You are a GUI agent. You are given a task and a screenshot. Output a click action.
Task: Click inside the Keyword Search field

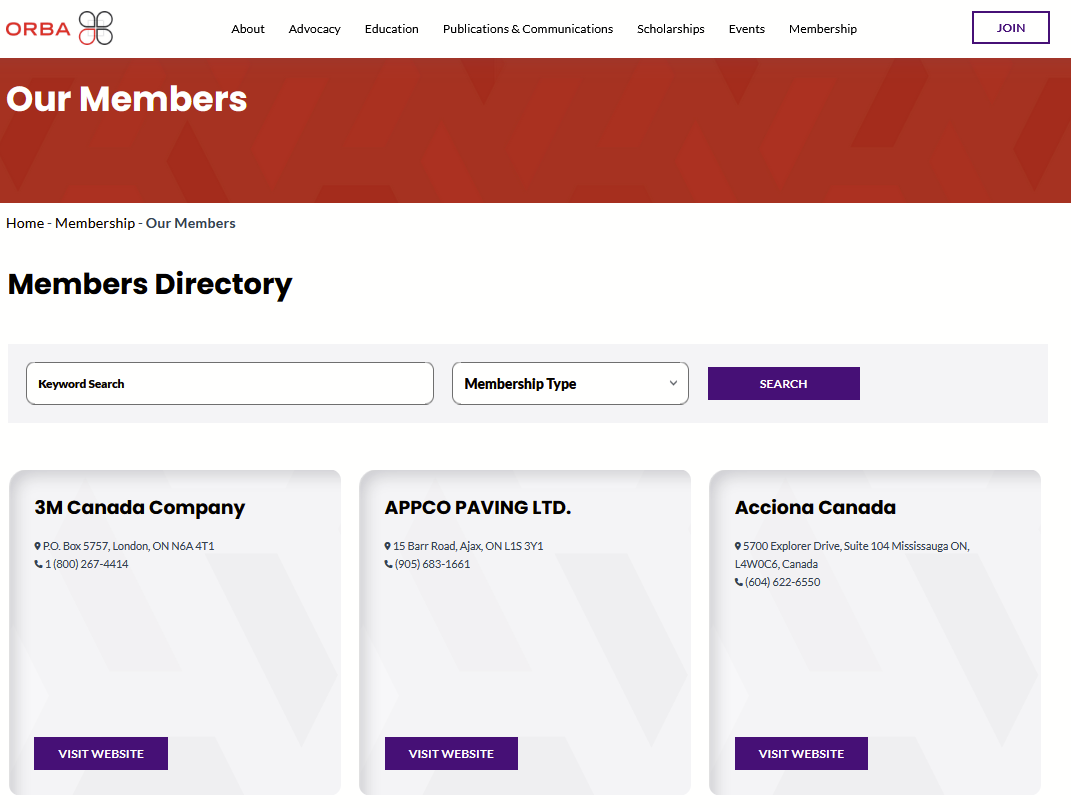coord(230,383)
